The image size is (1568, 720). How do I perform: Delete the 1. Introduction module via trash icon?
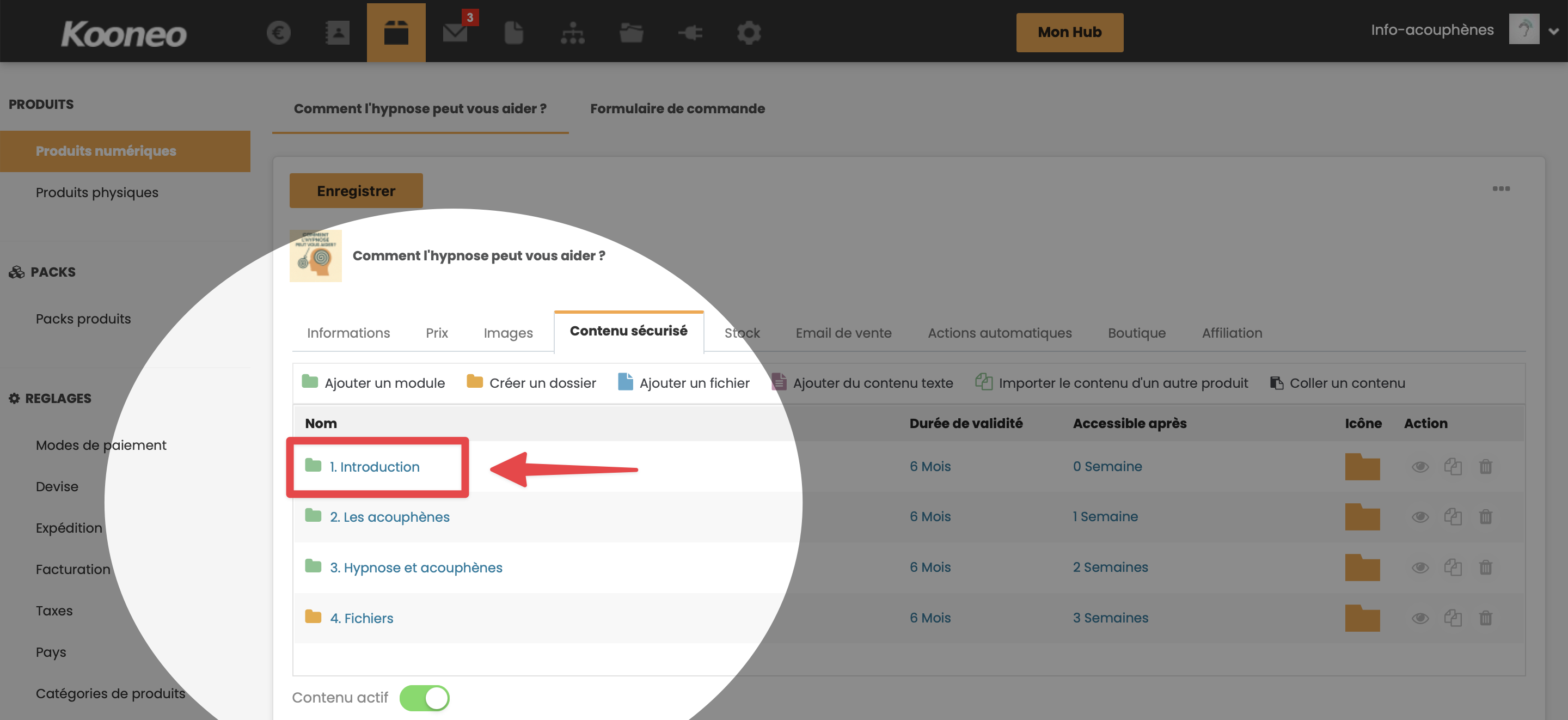coord(1485,467)
